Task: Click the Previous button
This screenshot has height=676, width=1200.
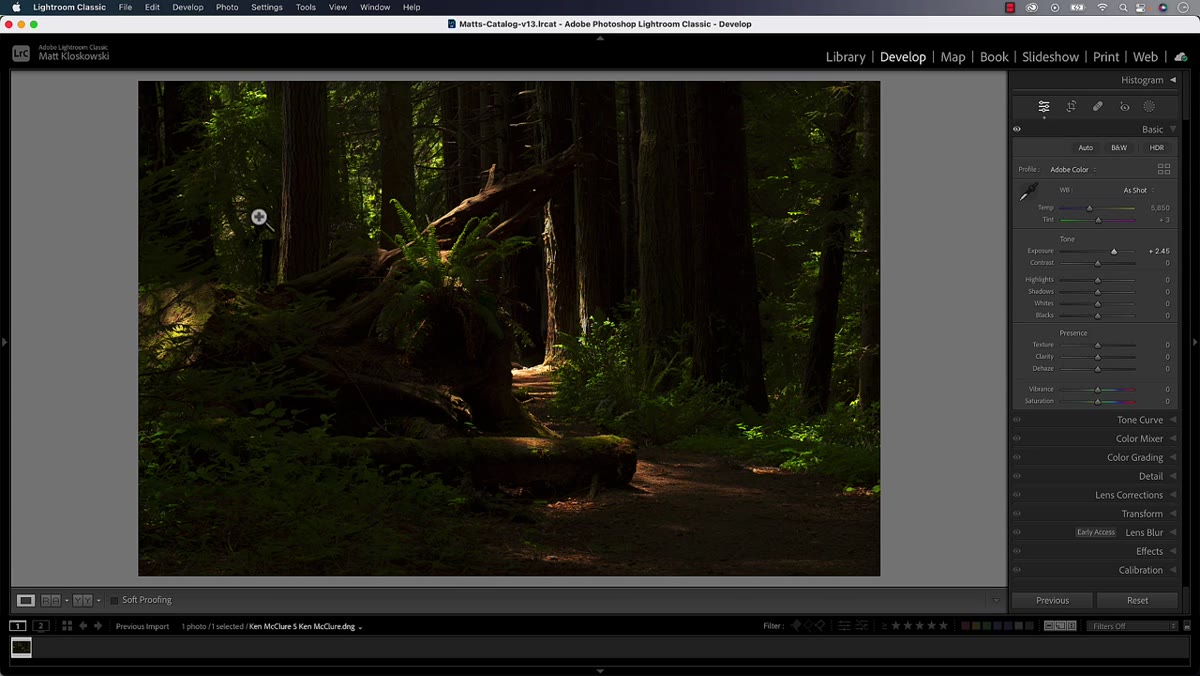Action: 1052,600
